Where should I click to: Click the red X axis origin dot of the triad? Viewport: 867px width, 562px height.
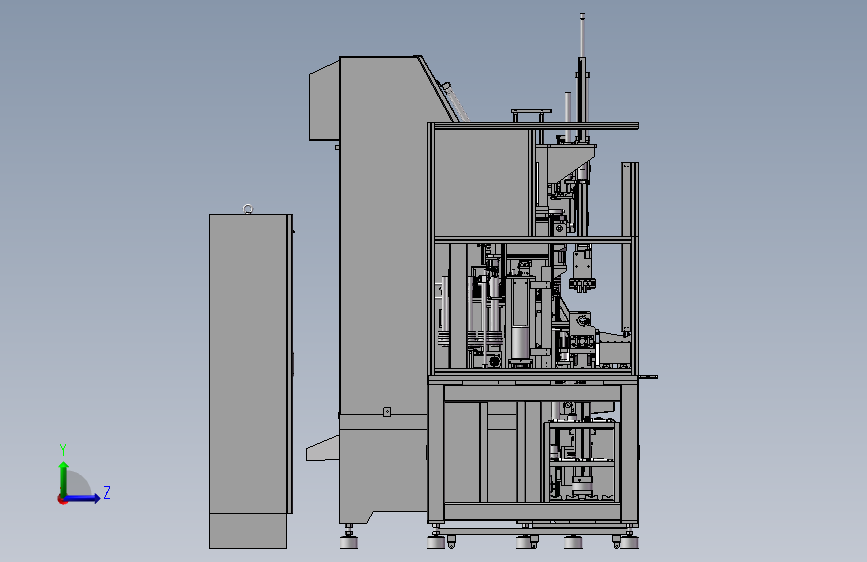coord(62,499)
